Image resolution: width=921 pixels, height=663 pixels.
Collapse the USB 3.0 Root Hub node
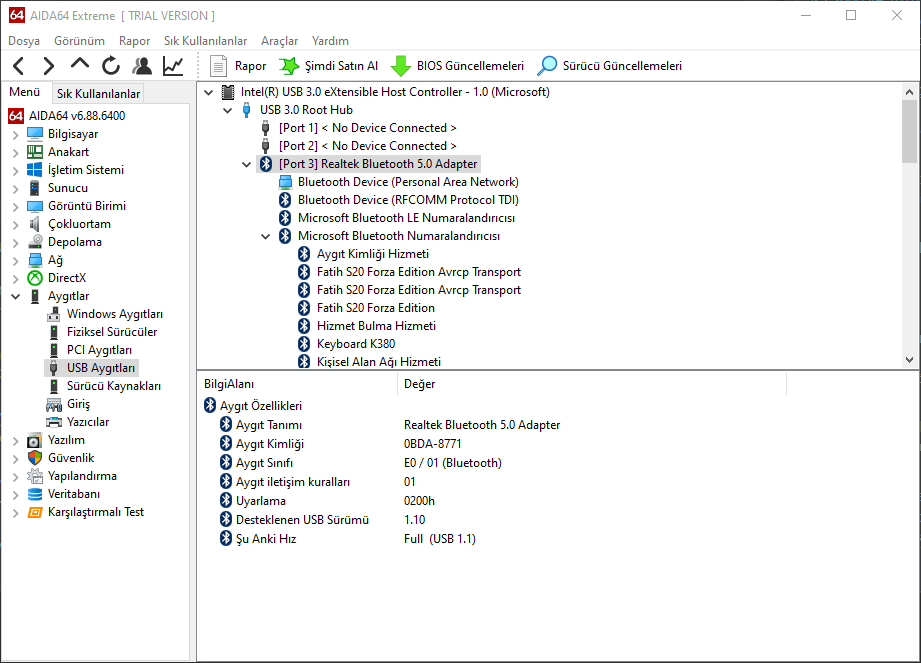point(228,110)
